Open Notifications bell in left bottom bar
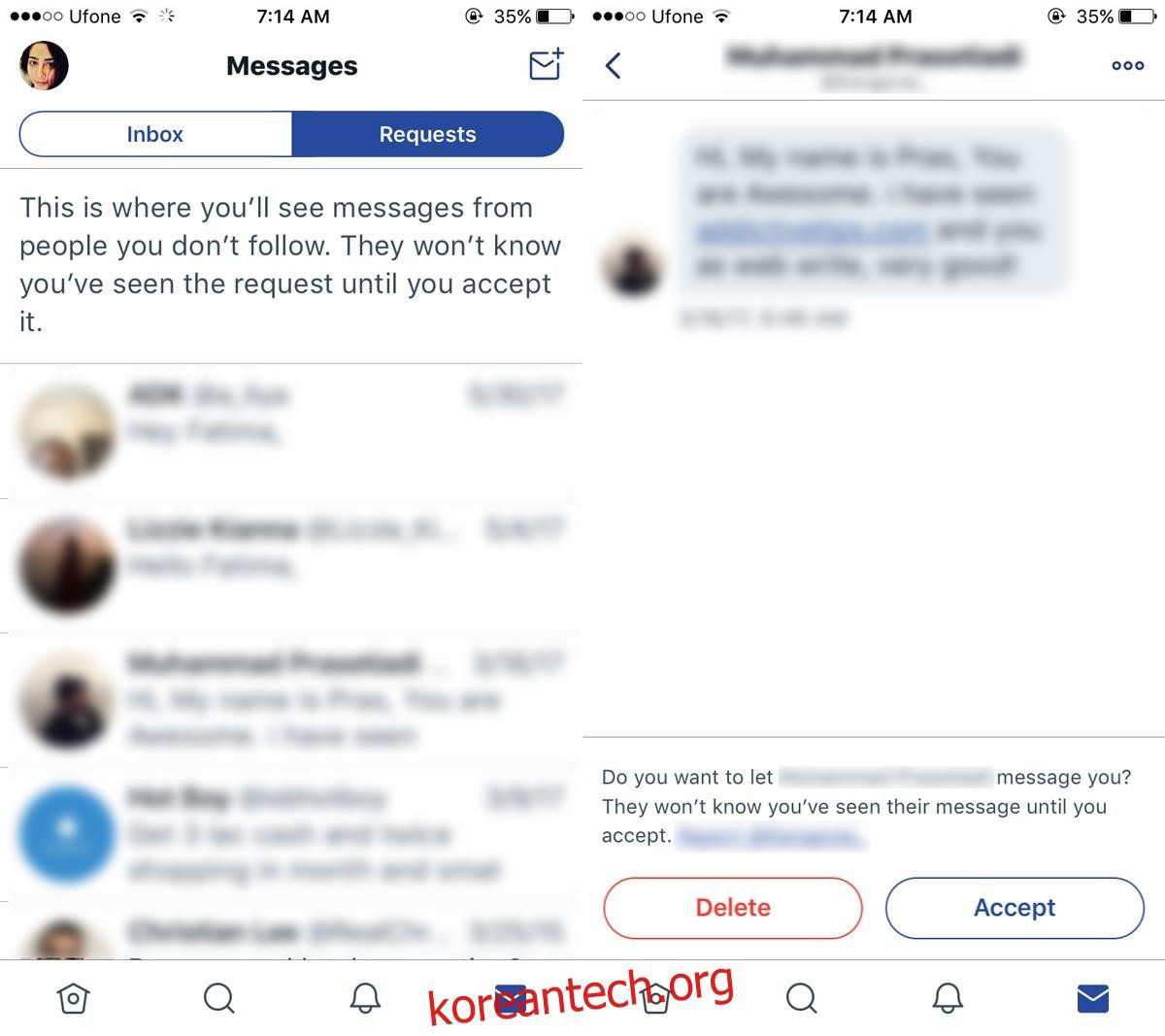 [x=365, y=998]
